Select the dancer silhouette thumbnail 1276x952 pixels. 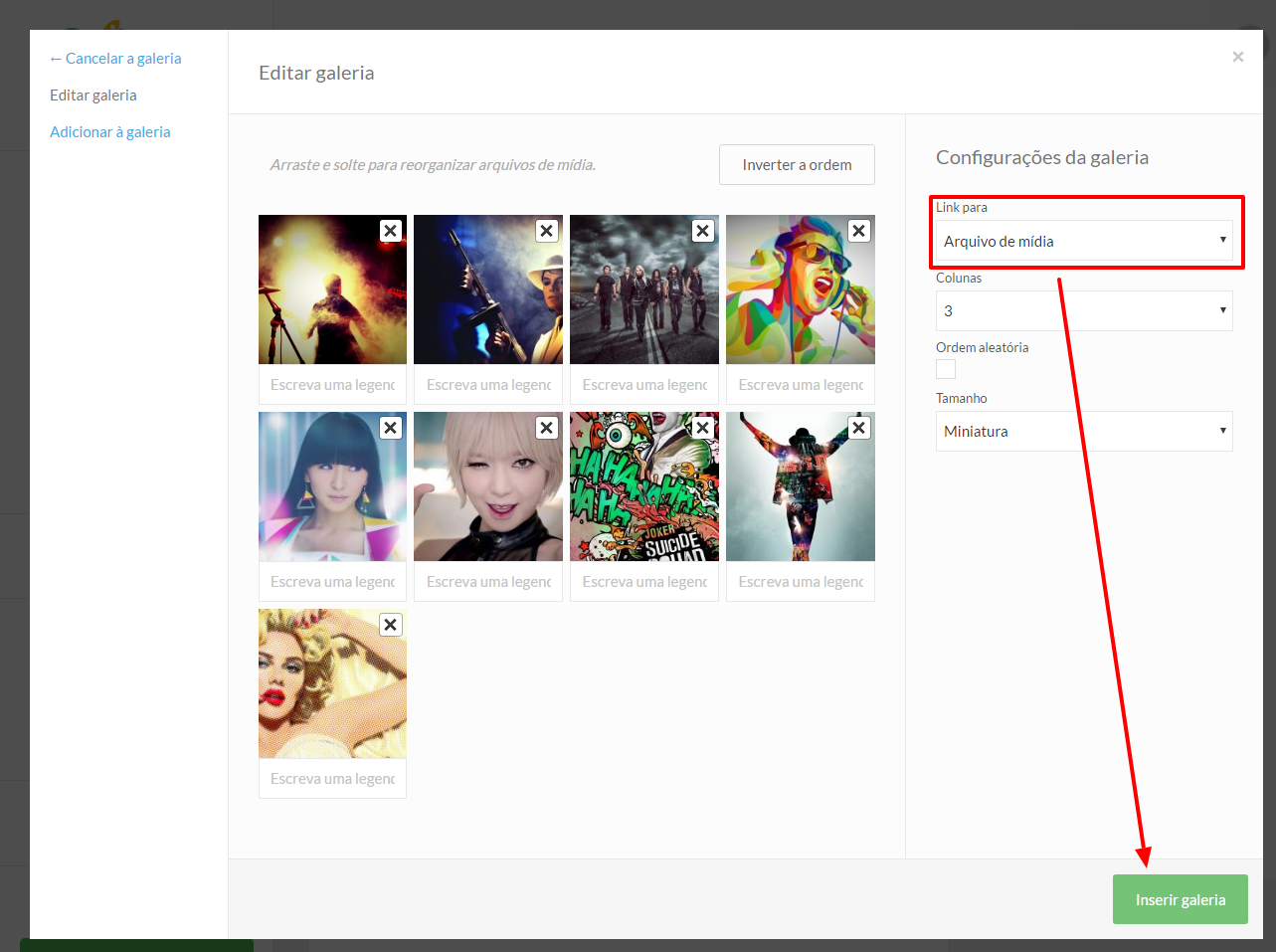coord(801,486)
